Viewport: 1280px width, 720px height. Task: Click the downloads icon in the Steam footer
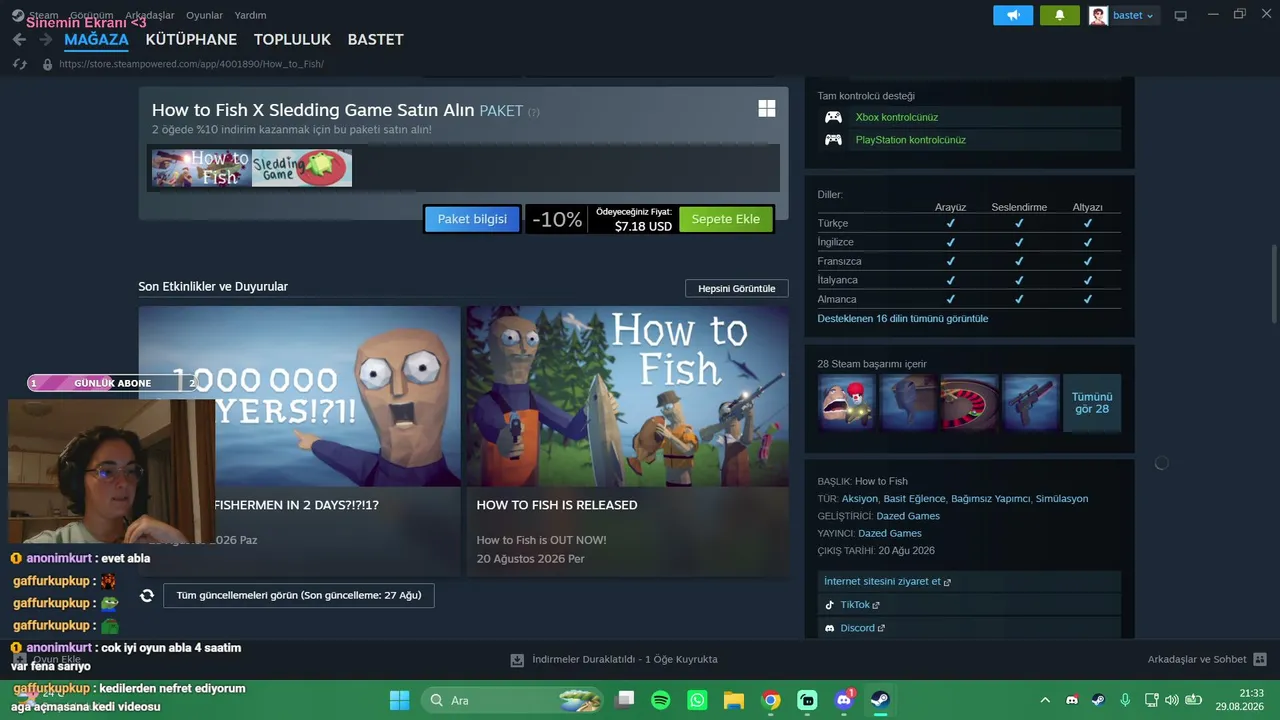pos(517,660)
